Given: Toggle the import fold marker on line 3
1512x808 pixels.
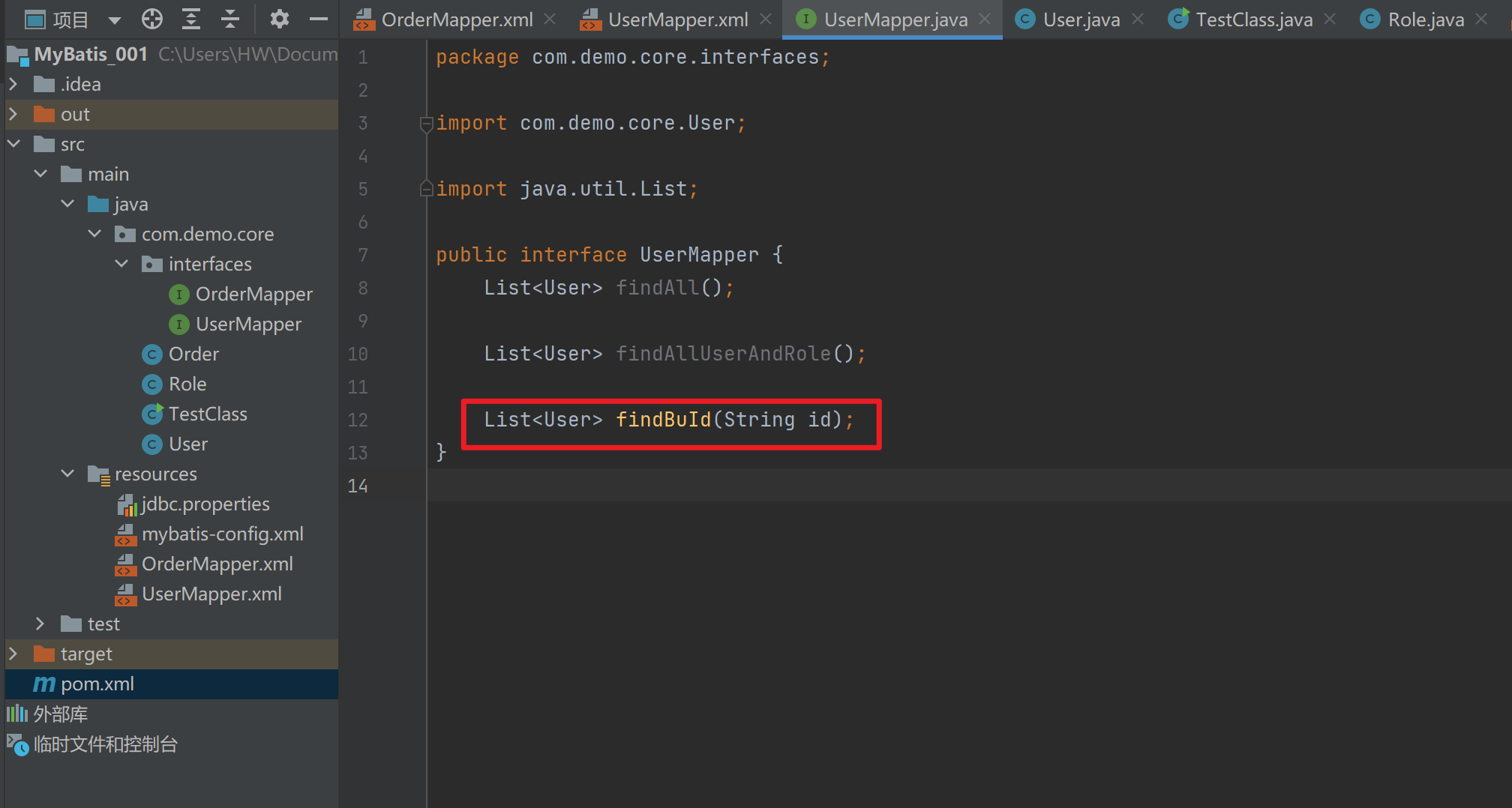Looking at the screenshot, I should [426, 124].
